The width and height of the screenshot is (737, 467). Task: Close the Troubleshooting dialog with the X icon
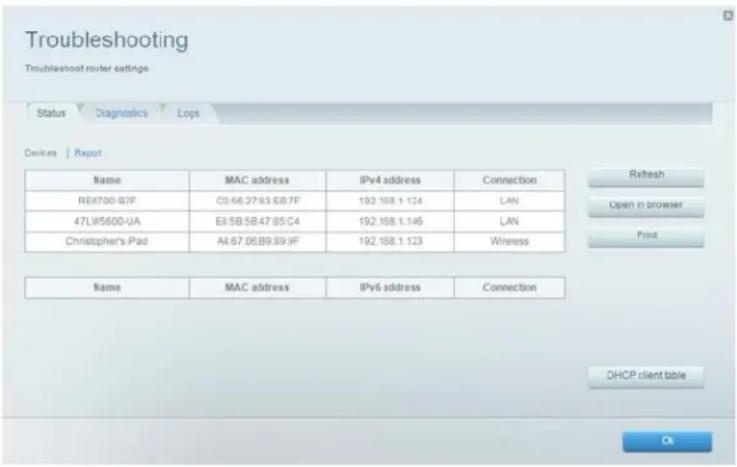[728, 16]
